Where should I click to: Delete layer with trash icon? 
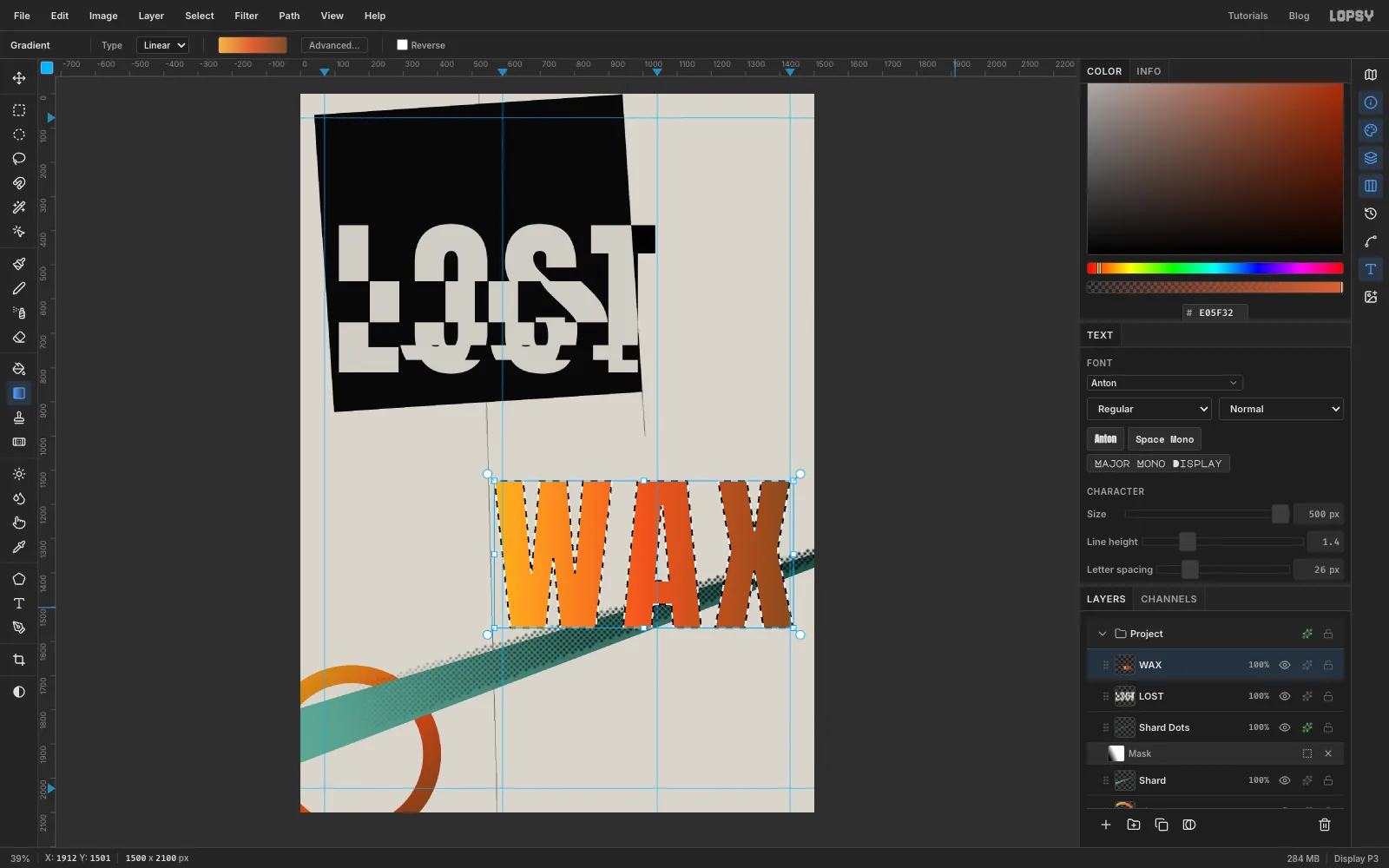[1325, 825]
